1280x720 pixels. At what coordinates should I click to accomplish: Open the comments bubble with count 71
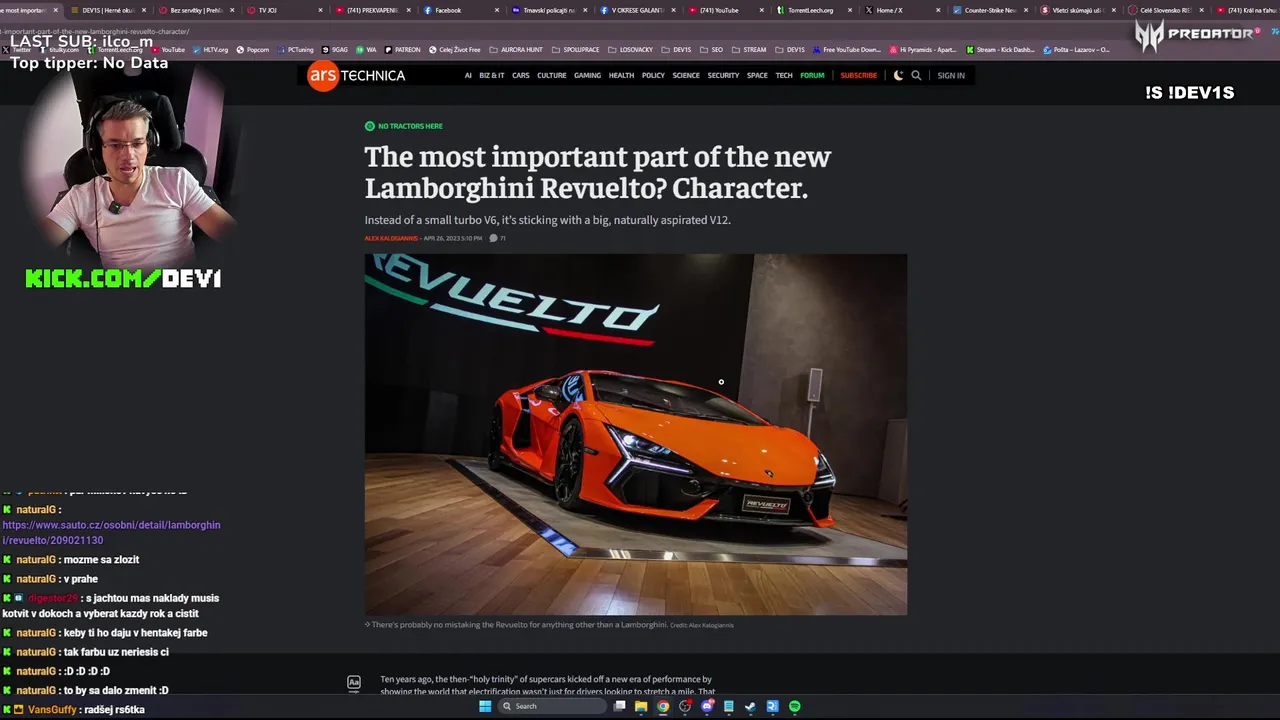pyautogui.click(x=497, y=238)
